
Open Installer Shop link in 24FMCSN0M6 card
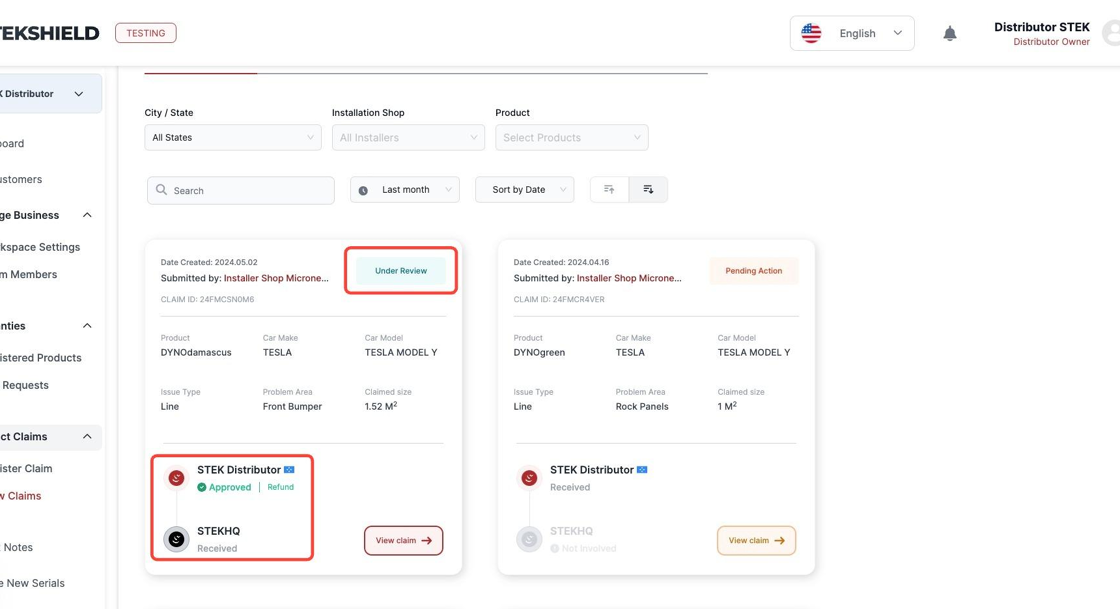coord(276,278)
